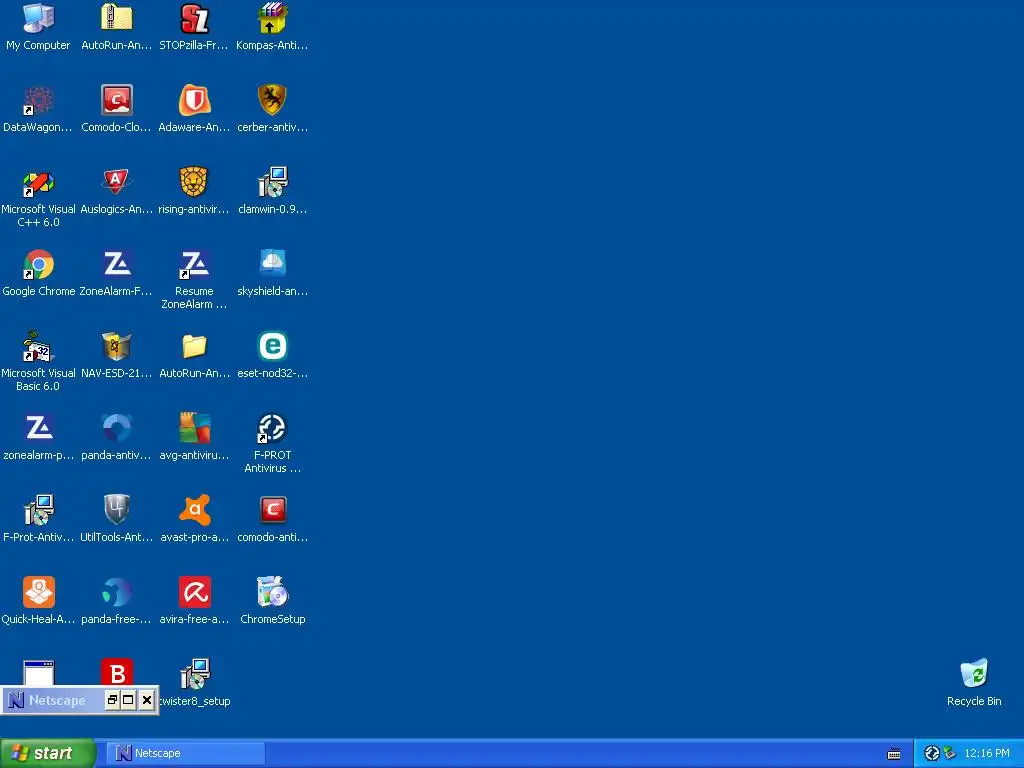Screen dimensions: 1024x768
Task: Select the twister8_setup installer icon
Action: [194, 674]
